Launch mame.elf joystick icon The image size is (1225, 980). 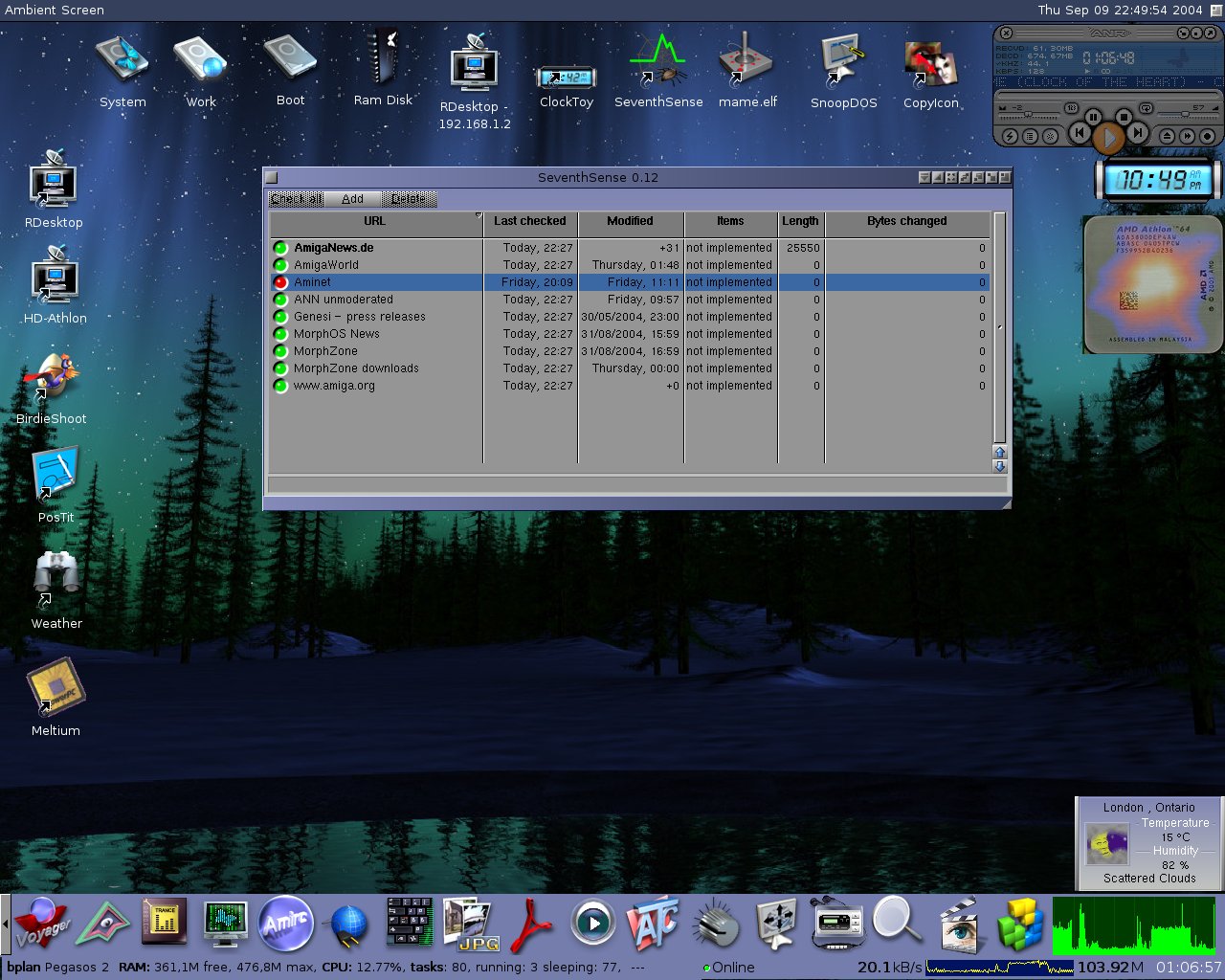(747, 69)
